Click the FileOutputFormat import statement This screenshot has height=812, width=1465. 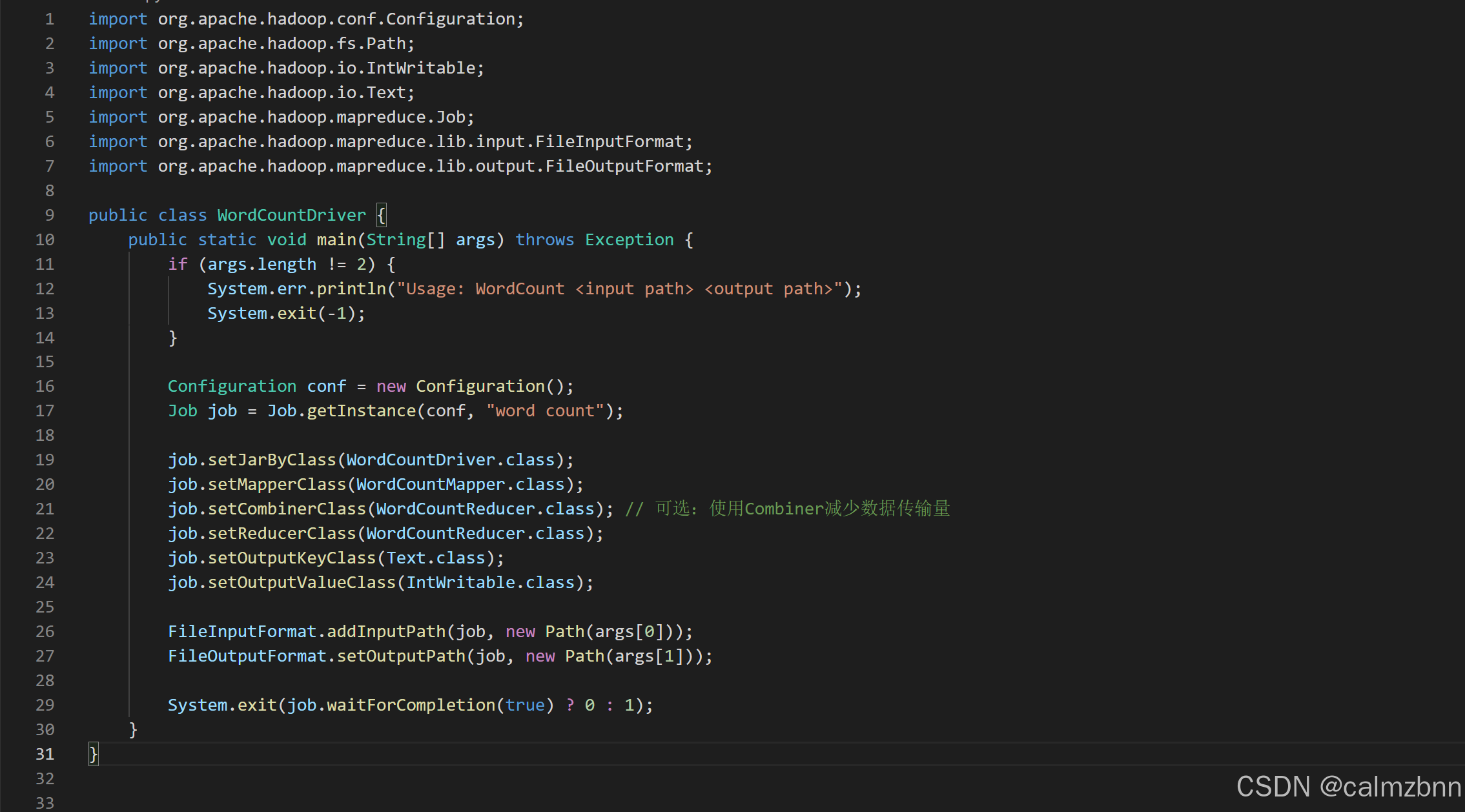[400, 166]
